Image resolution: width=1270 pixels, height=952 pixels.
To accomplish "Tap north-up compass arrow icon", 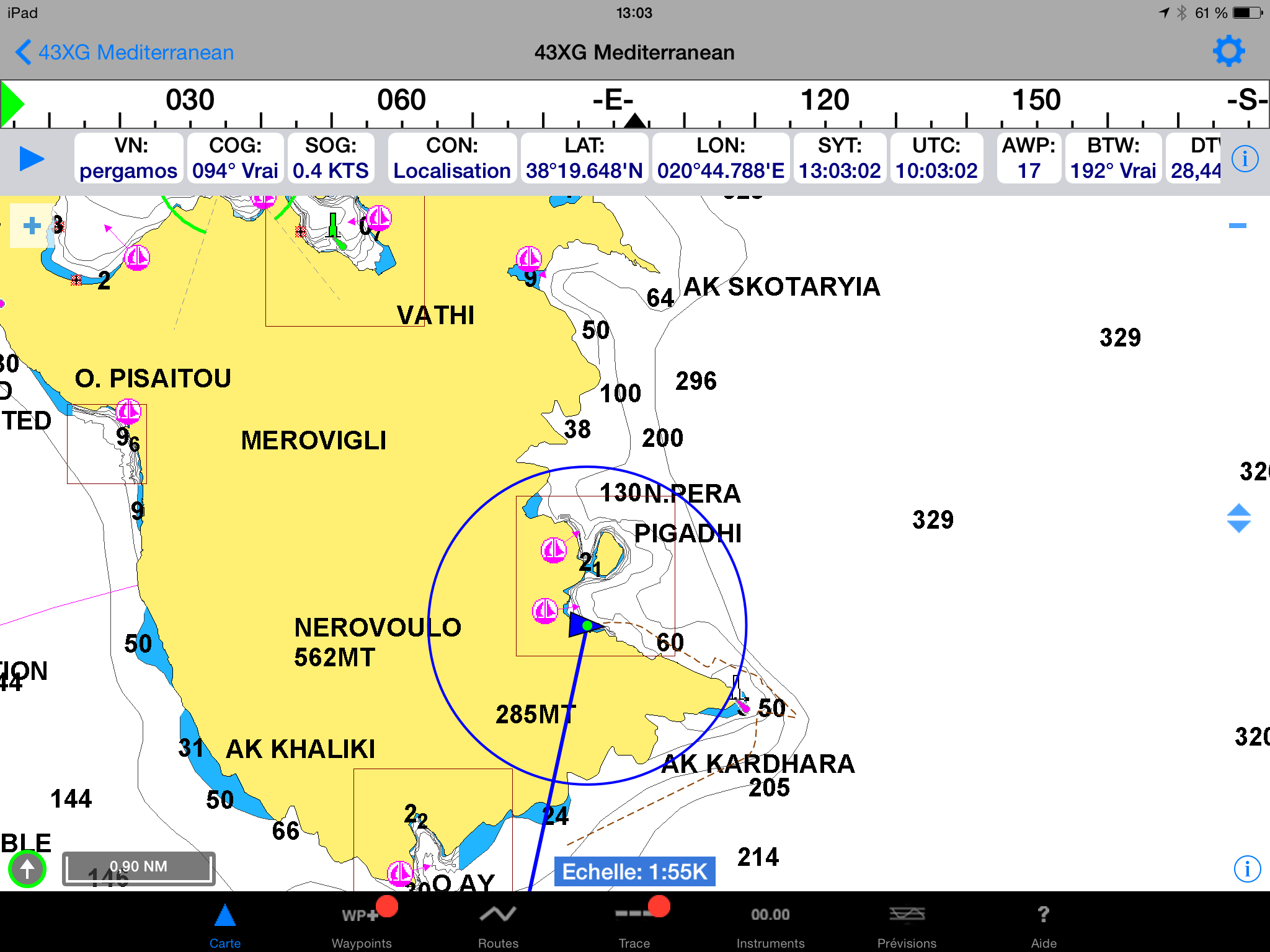I will [27, 869].
